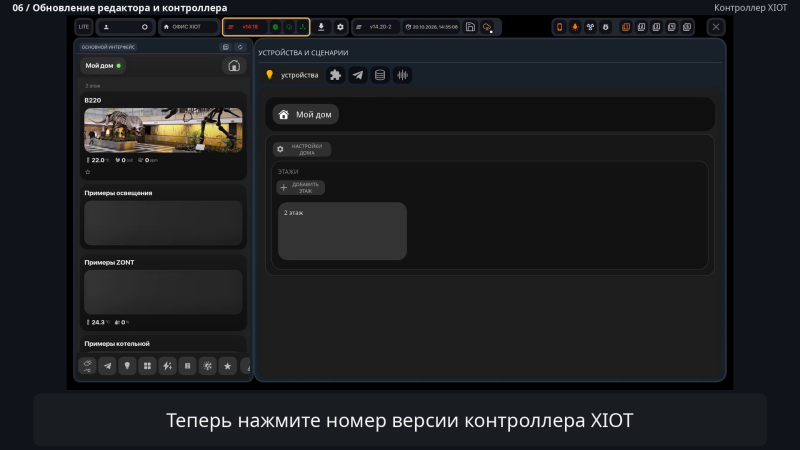This screenshot has width=800, height=450.
Task: Click the paper plane icon in bottom bar
Action: (107, 366)
